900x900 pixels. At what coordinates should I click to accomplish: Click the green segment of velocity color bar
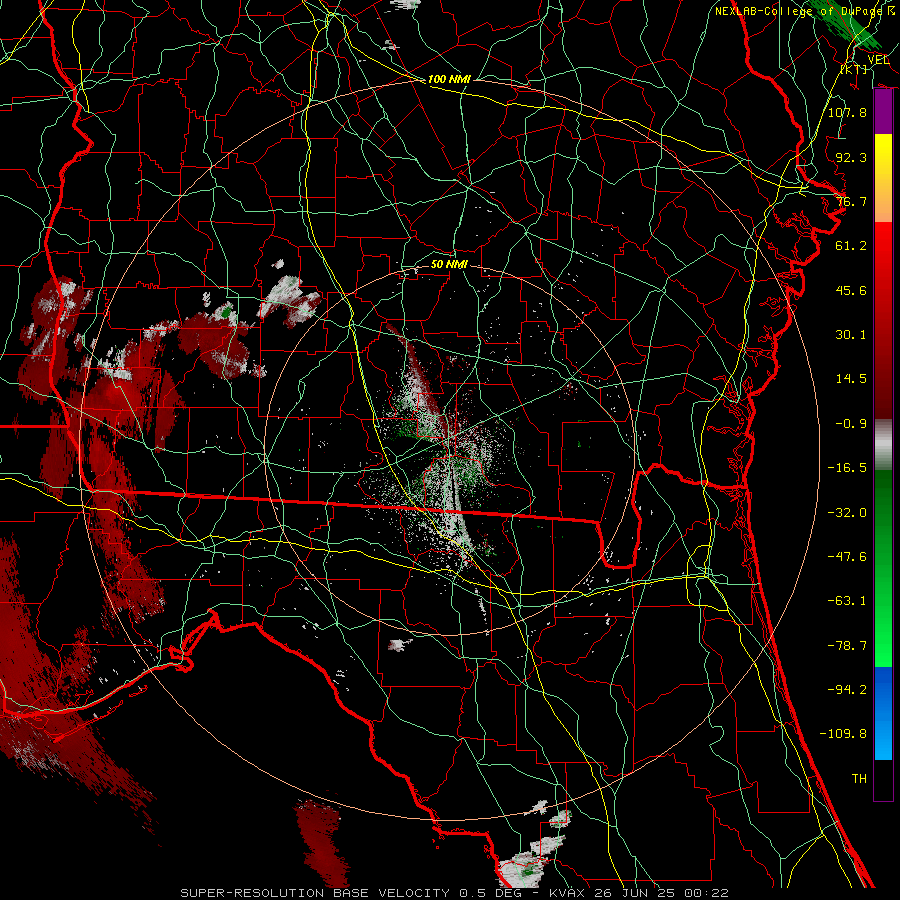pos(883,568)
